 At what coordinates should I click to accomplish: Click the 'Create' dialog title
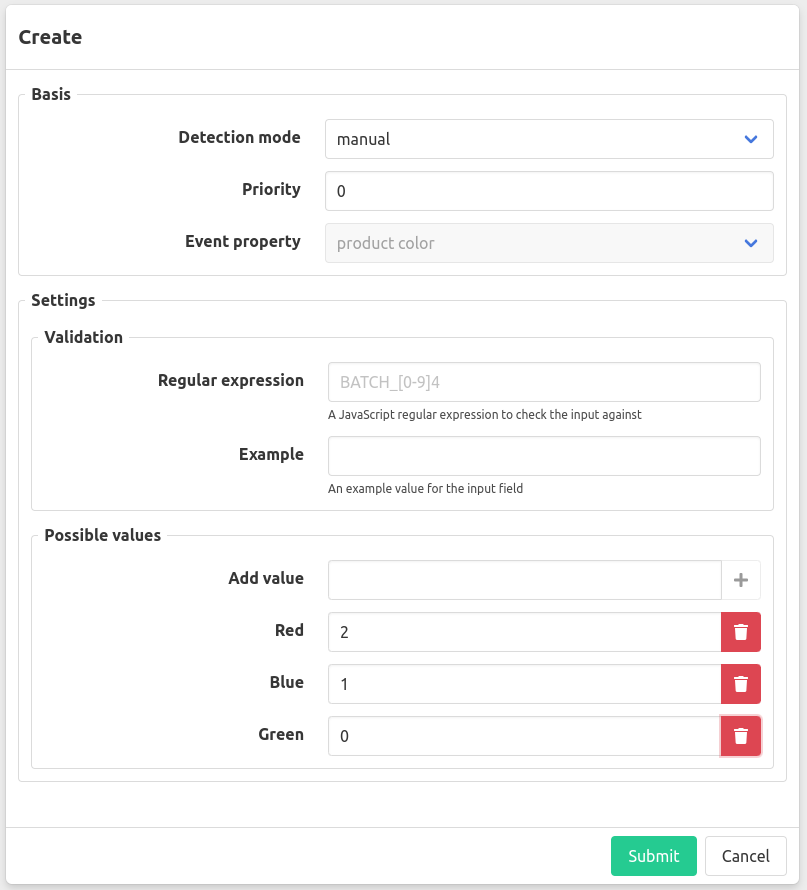point(51,37)
